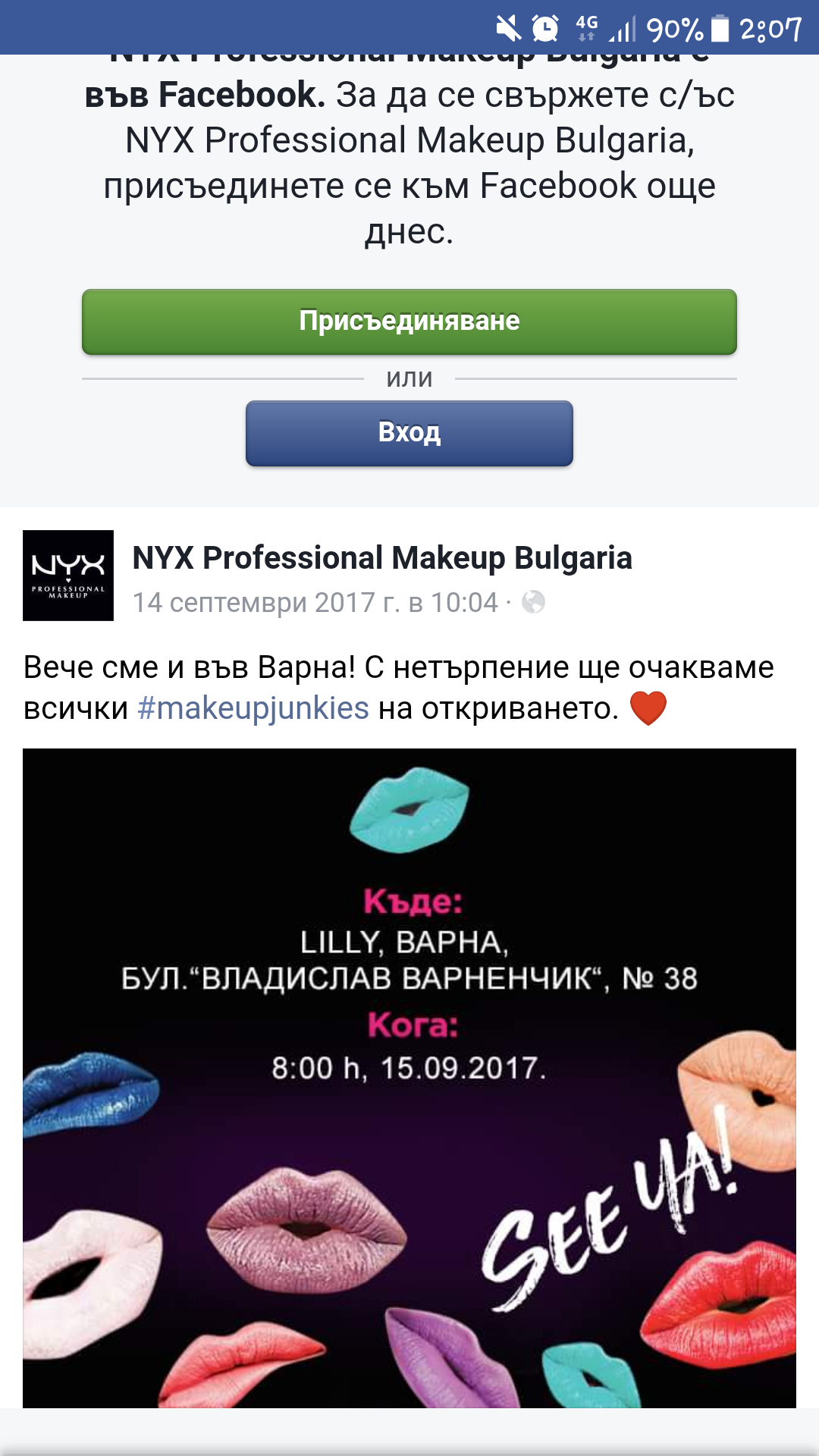Open the #makeupjunkies hashtag link
Viewport: 819px width, 1456px height.
pyautogui.click(x=253, y=708)
